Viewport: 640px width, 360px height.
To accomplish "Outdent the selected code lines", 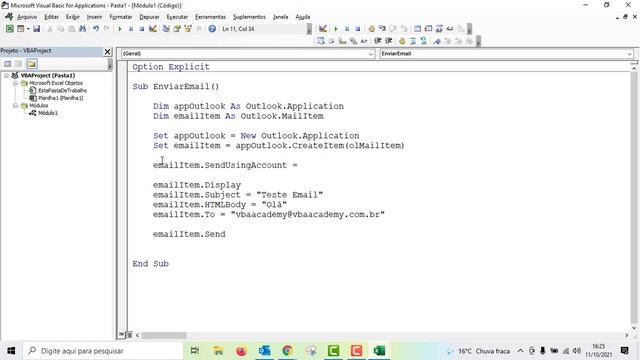I will coord(389,41).
